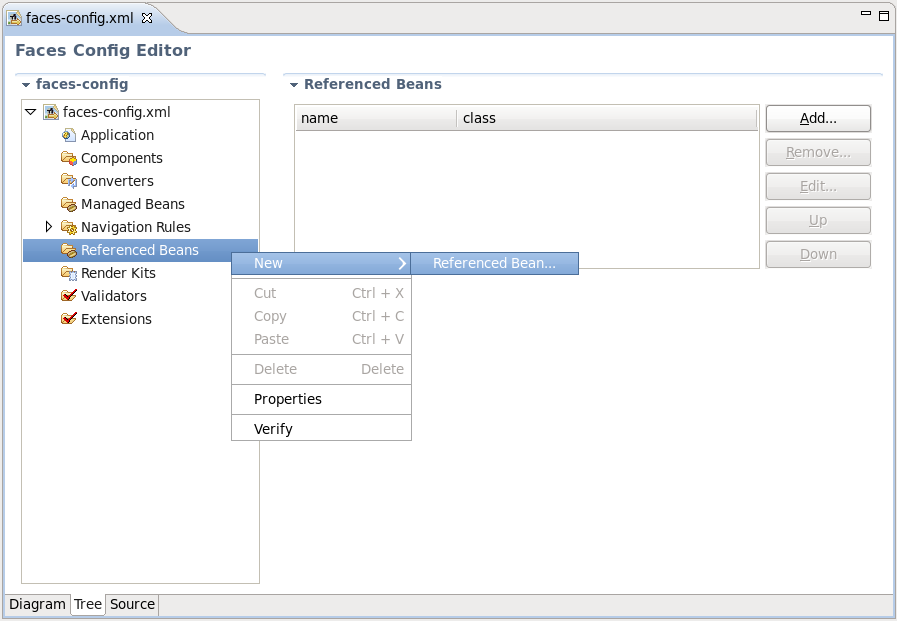897x621 pixels.
Task: Click the Extensions checkmark icon
Action: coord(69,319)
